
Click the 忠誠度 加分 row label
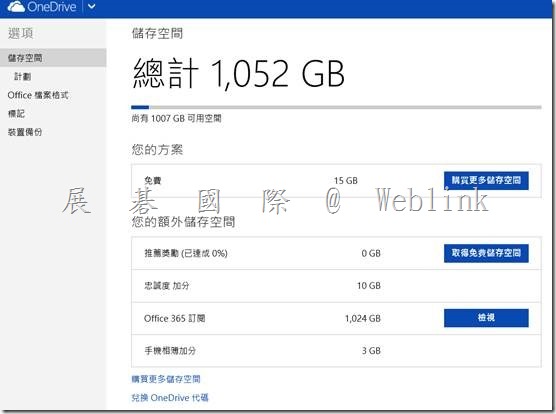(167, 286)
